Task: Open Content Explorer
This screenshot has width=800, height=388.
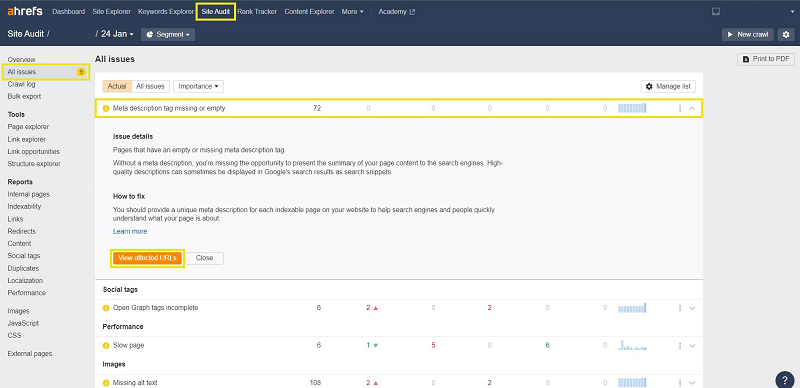Action: pos(309,12)
